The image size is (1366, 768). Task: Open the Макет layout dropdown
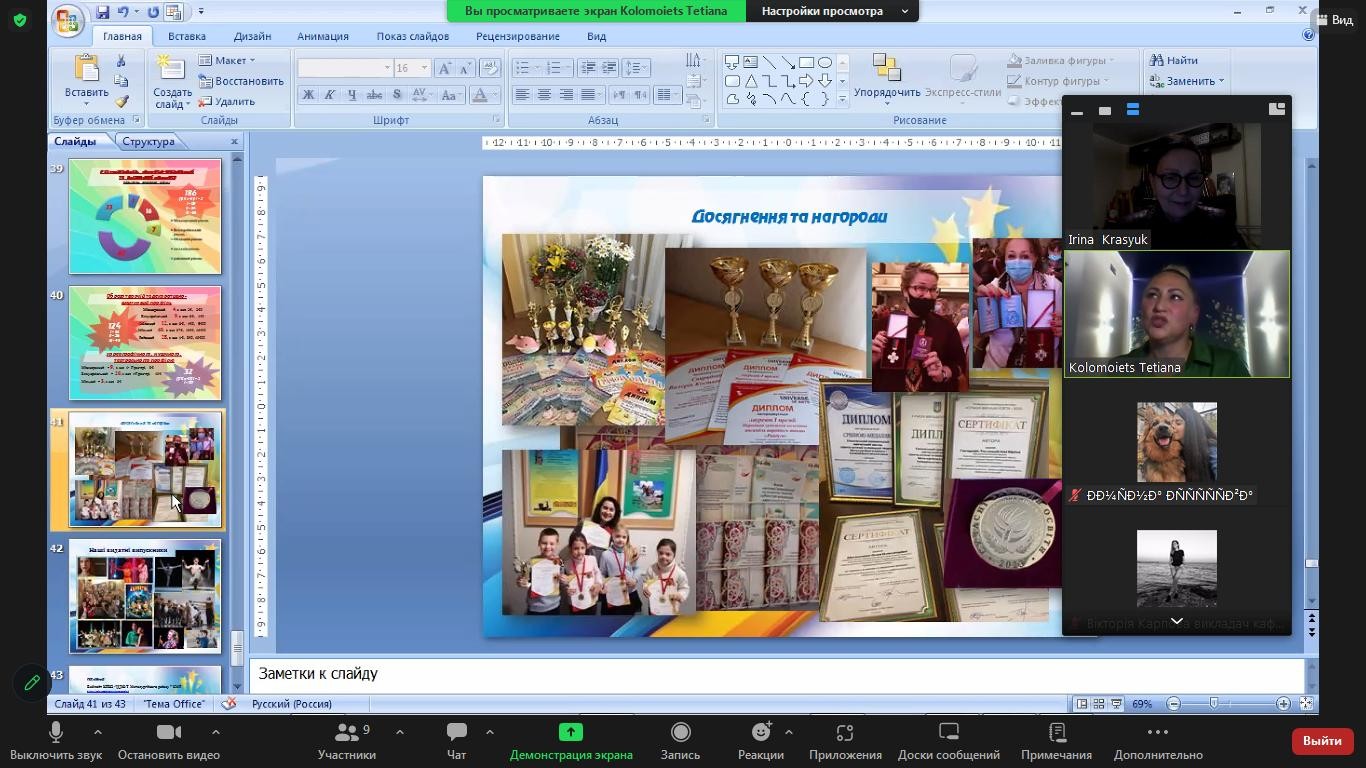click(228, 60)
